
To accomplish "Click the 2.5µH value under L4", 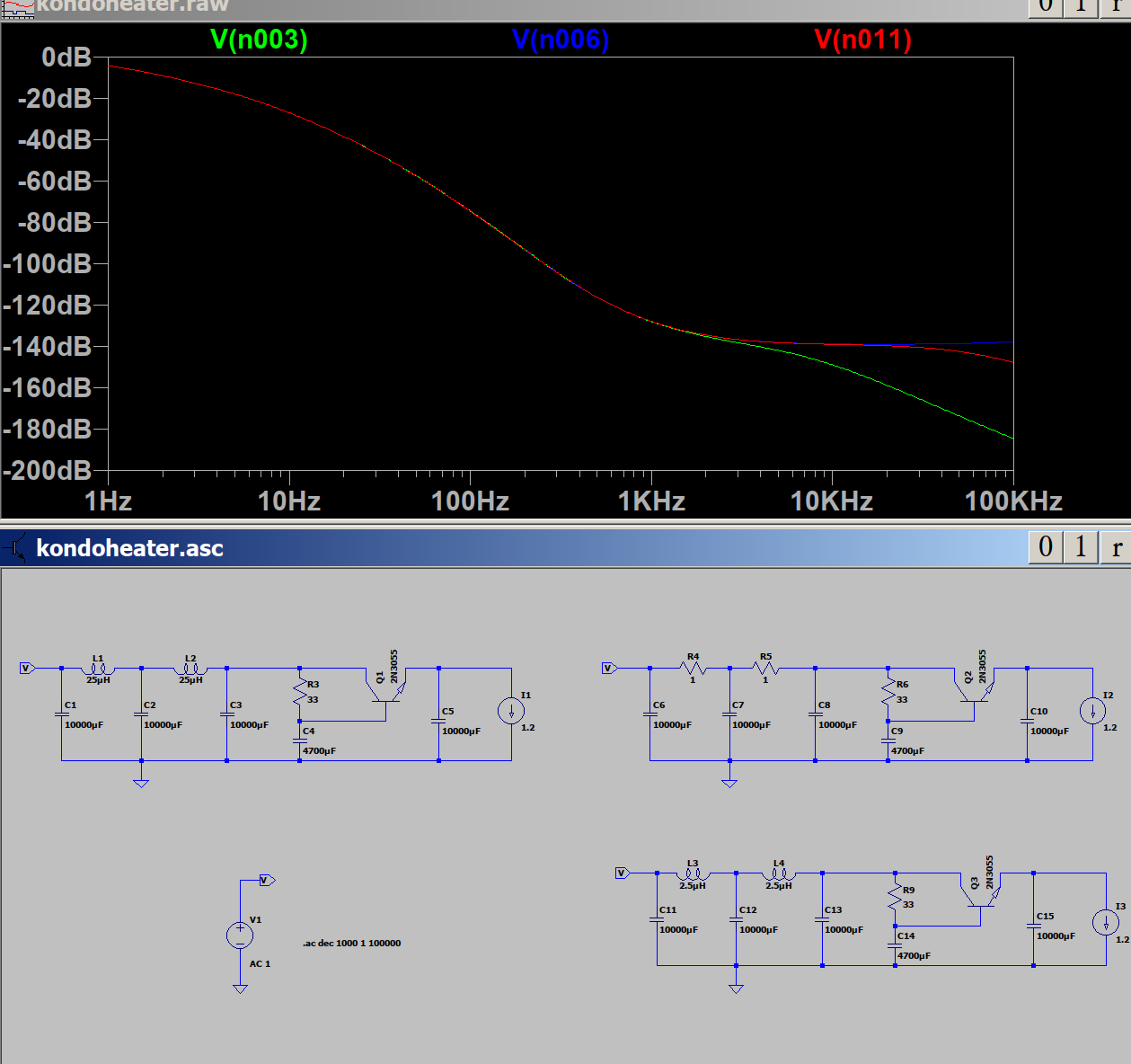I will click(779, 886).
